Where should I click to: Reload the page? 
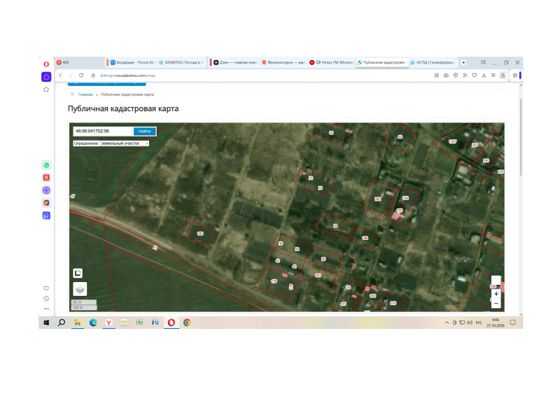point(81,75)
